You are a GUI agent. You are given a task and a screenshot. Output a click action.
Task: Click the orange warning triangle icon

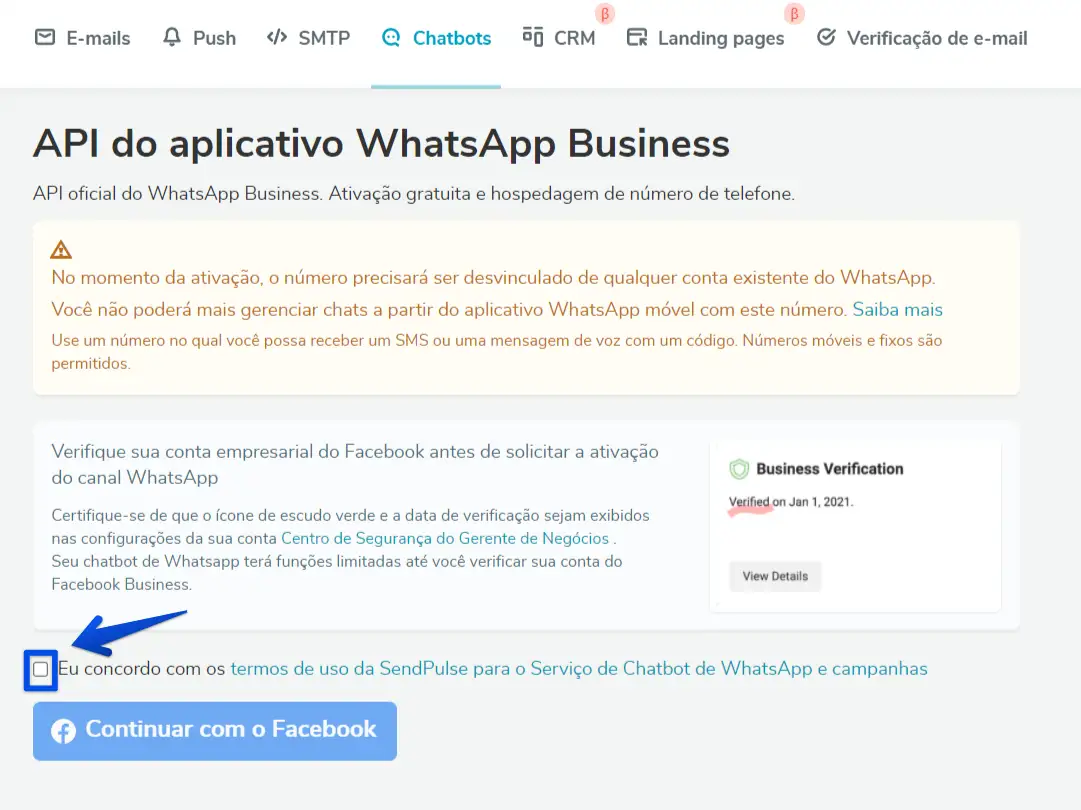(x=61, y=249)
